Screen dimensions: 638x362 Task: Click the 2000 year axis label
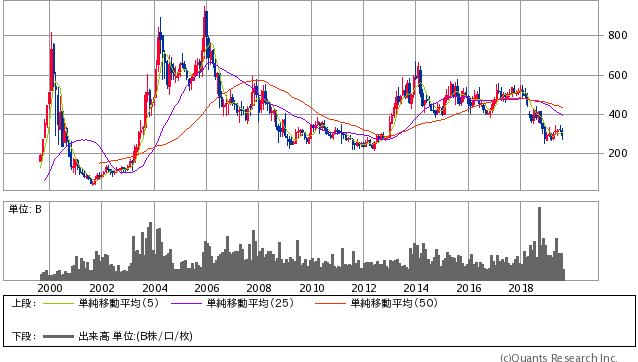pos(50,288)
